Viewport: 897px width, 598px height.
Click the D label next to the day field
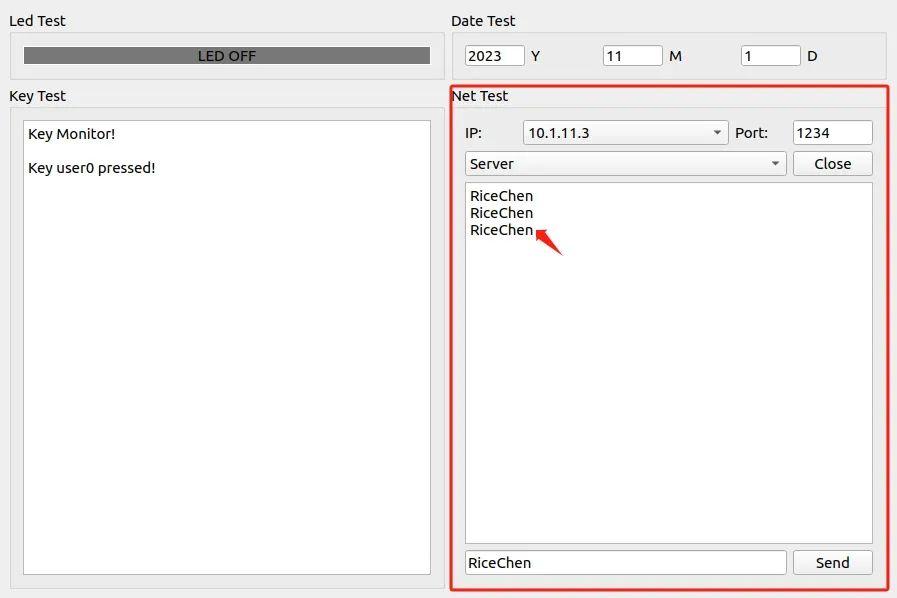point(812,56)
